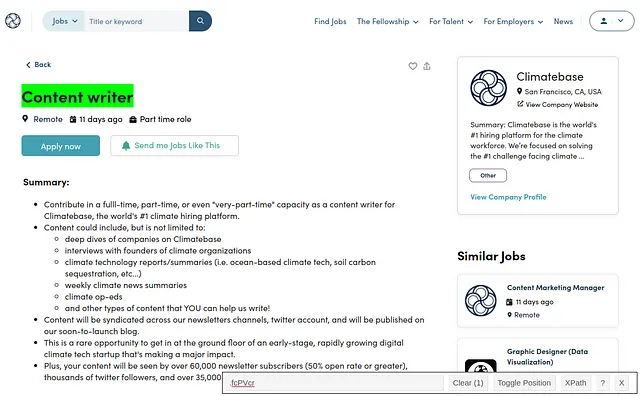This screenshot has width=640, height=396.
Task: Close the selector toolbar with X
Action: 621,383
